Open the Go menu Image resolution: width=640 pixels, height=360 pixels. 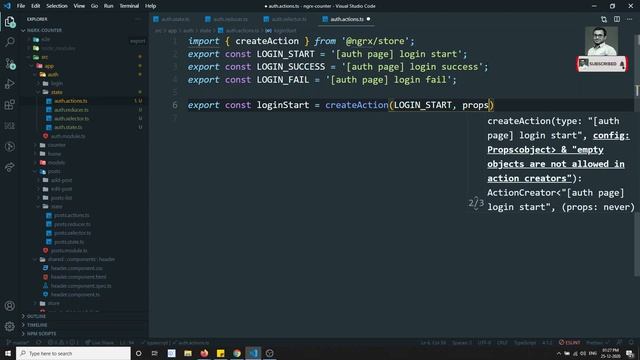tap(94, 6)
